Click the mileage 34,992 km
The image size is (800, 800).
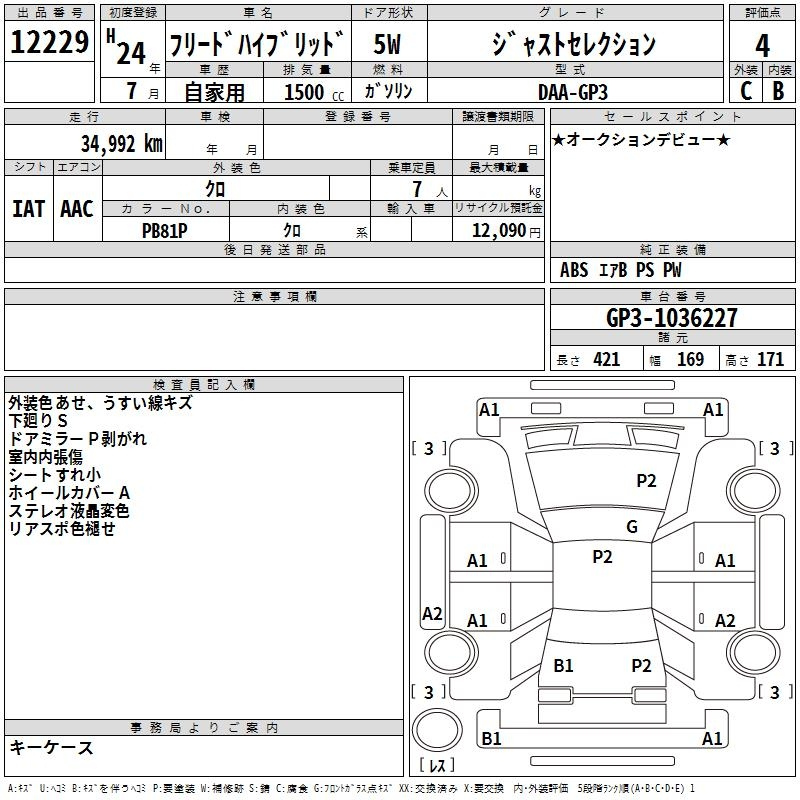point(121,144)
